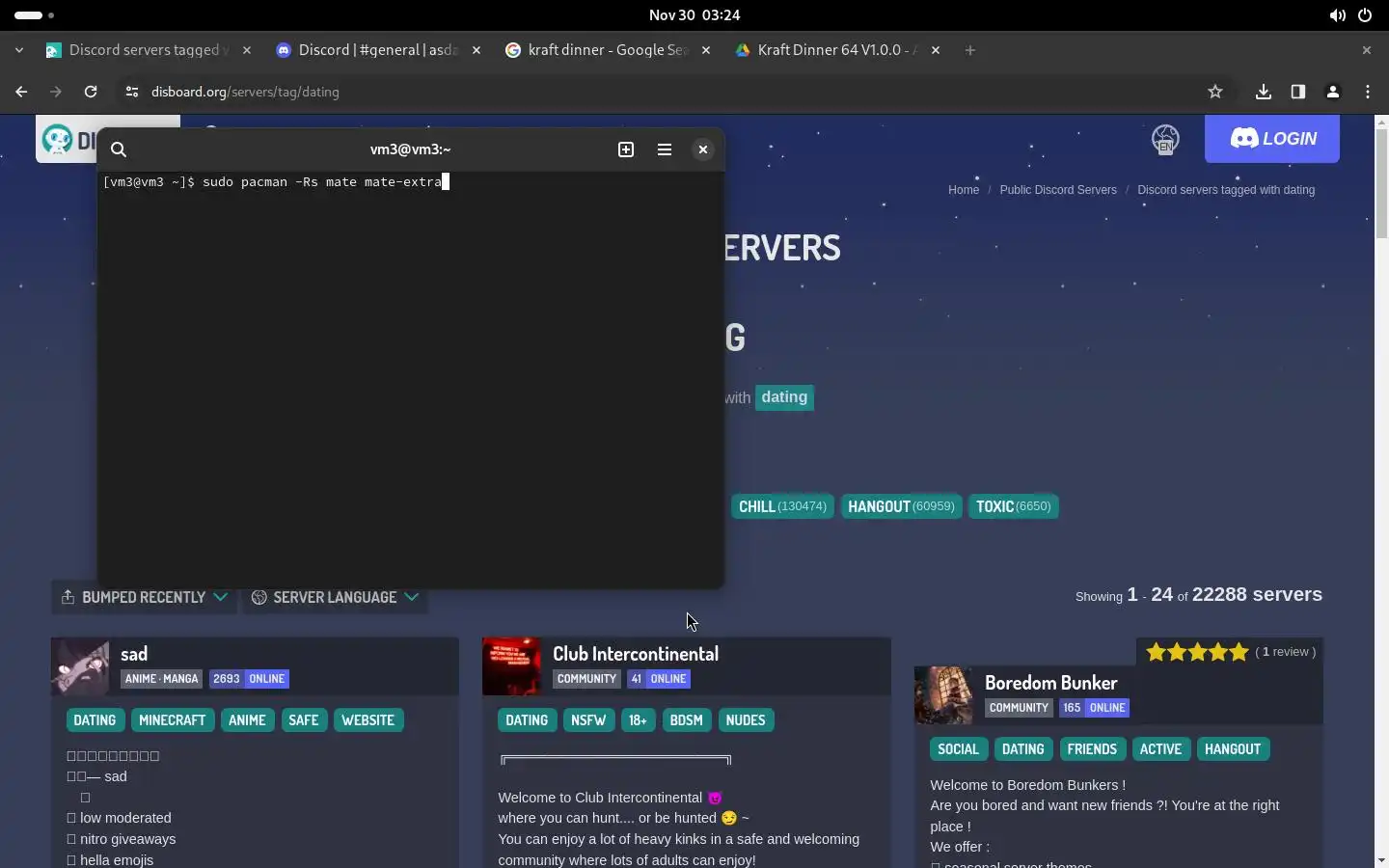Select the HANGOUT tag filter
The width and height of the screenshot is (1389, 868).
(x=901, y=506)
